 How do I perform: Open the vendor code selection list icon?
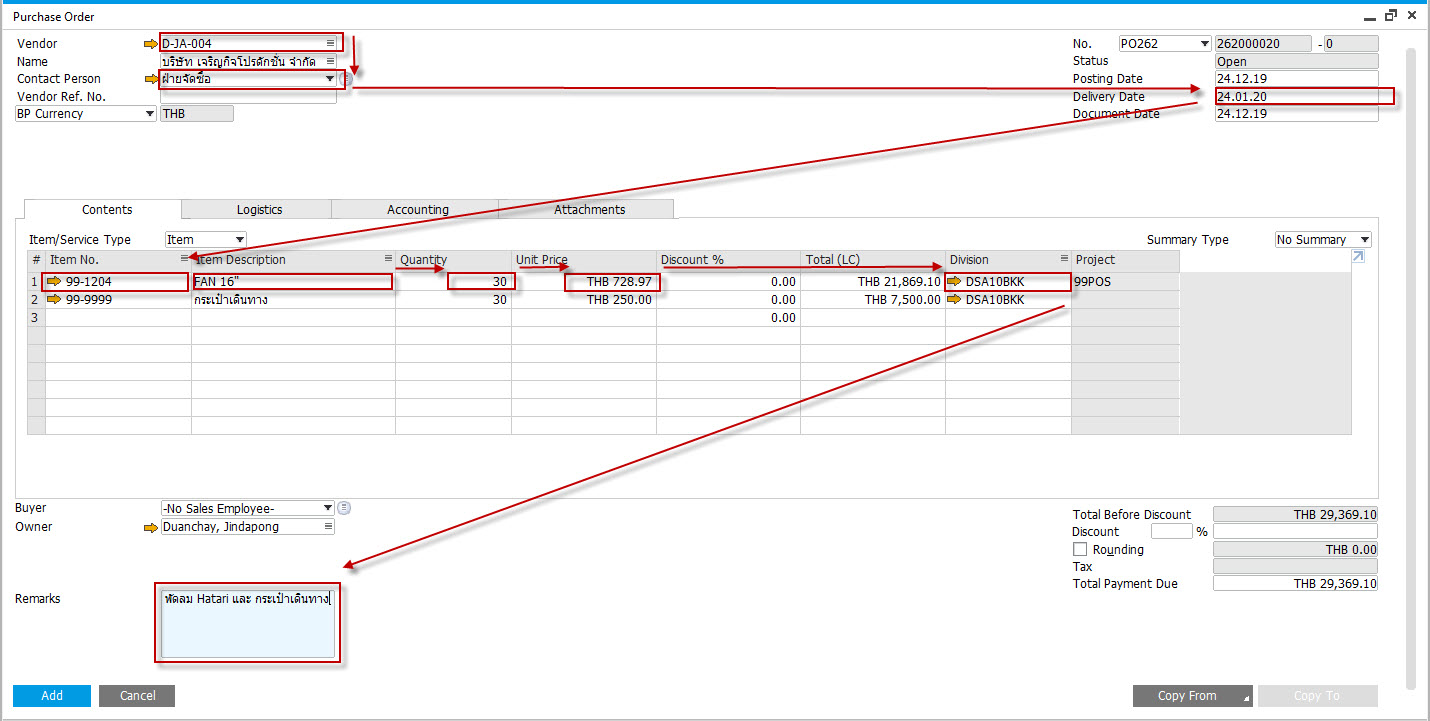(330, 44)
